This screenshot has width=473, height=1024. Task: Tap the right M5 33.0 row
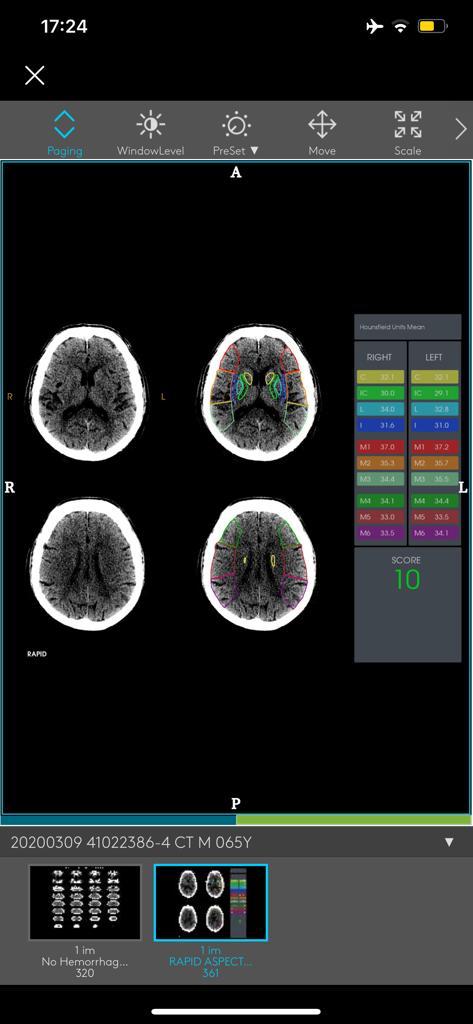[380, 517]
